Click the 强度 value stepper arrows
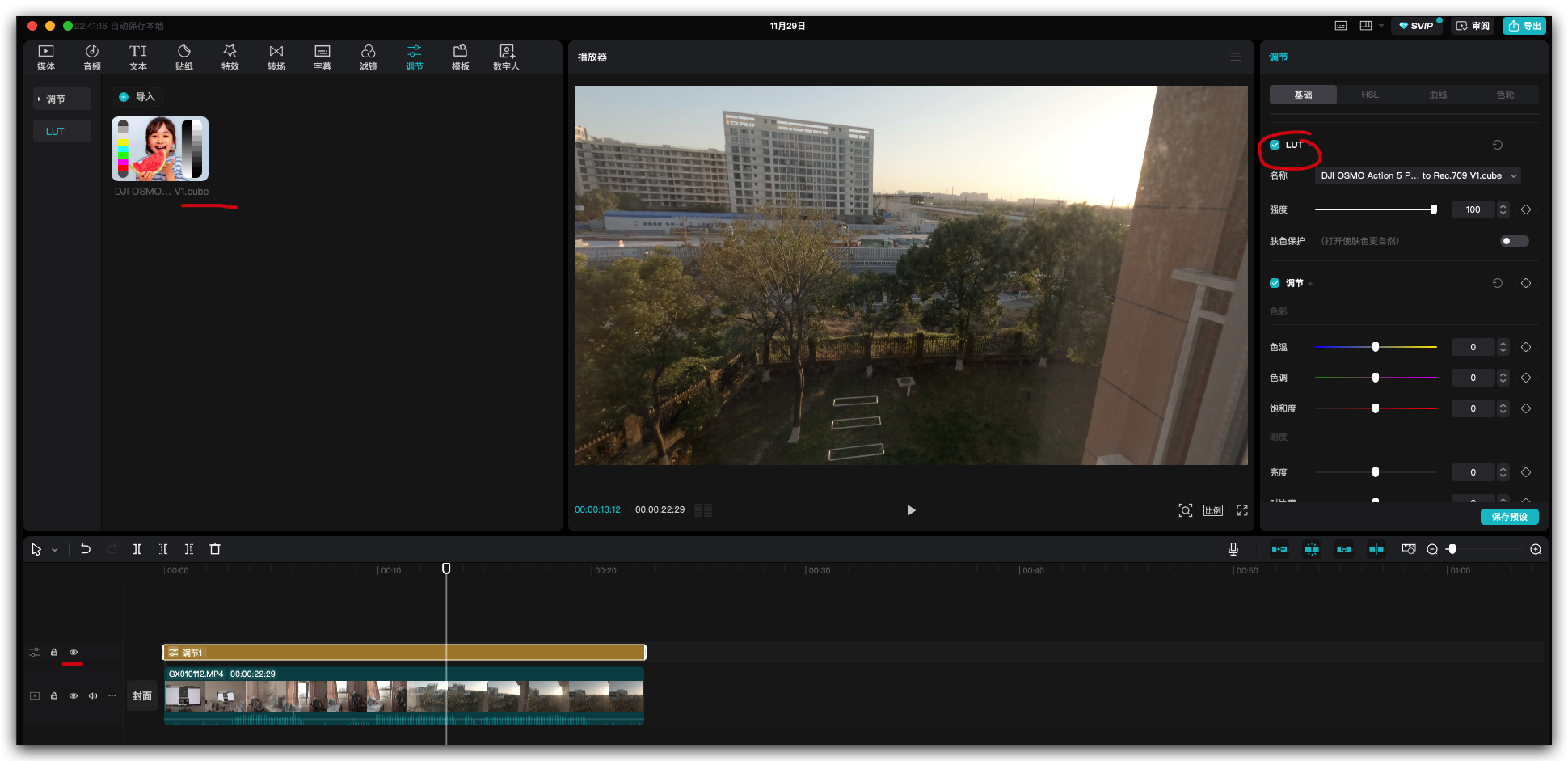 [1503, 209]
